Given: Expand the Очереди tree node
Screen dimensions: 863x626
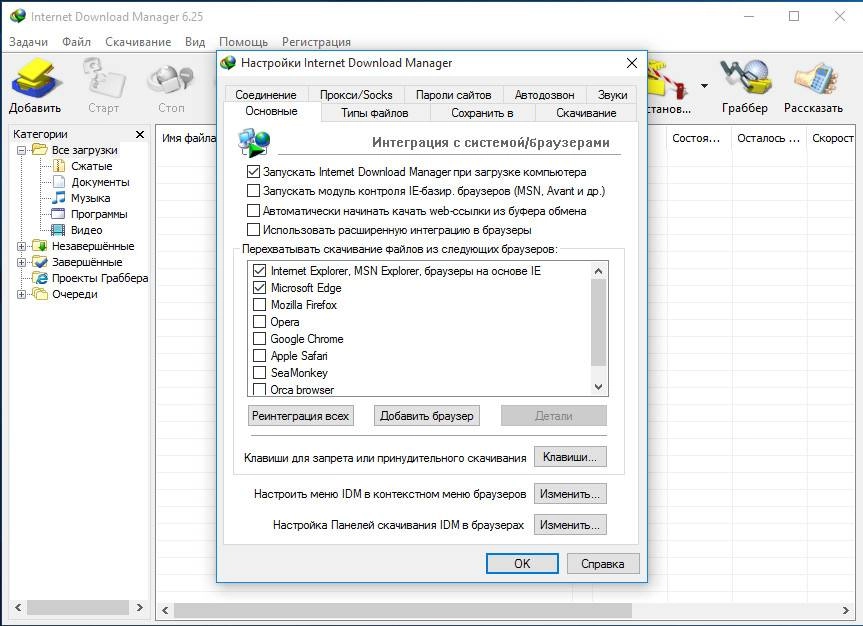Looking at the screenshot, I should click(x=21, y=294).
